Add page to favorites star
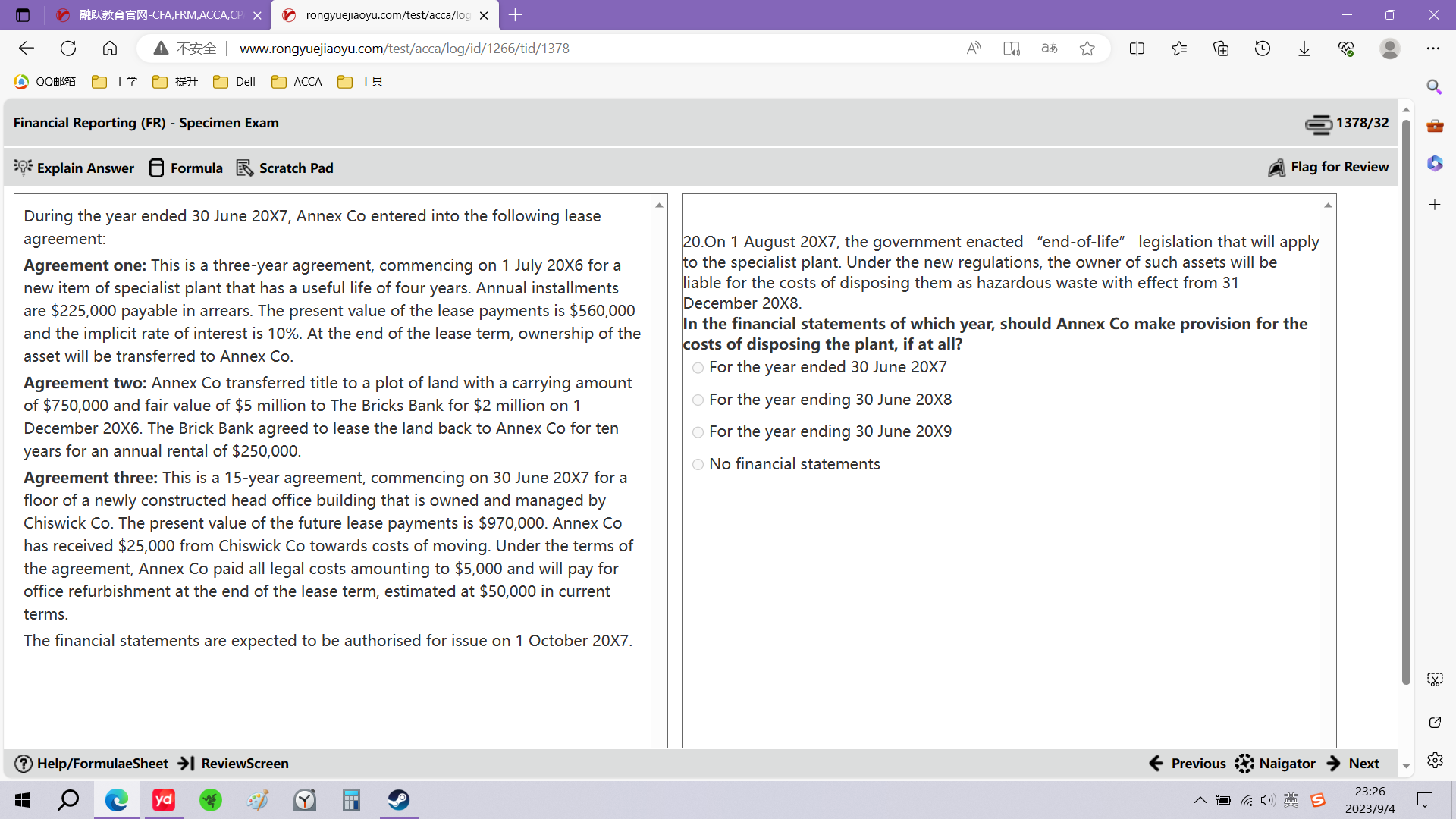The image size is (1456, 819). [1087, 49]
